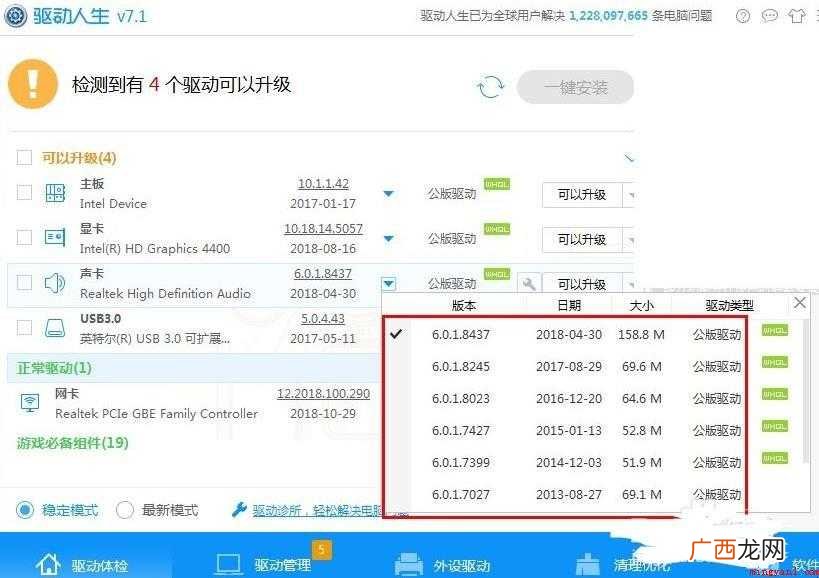The height and width of the screenshot is (578, 819).
Task: Click version link 12.2018.100.290
Action: (x=323, y=394)
